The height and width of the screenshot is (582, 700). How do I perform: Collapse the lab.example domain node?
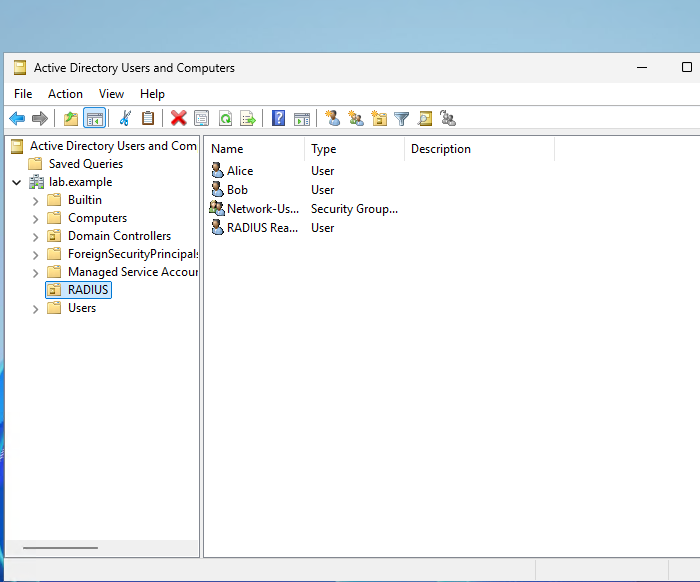(x=17, y=183)
